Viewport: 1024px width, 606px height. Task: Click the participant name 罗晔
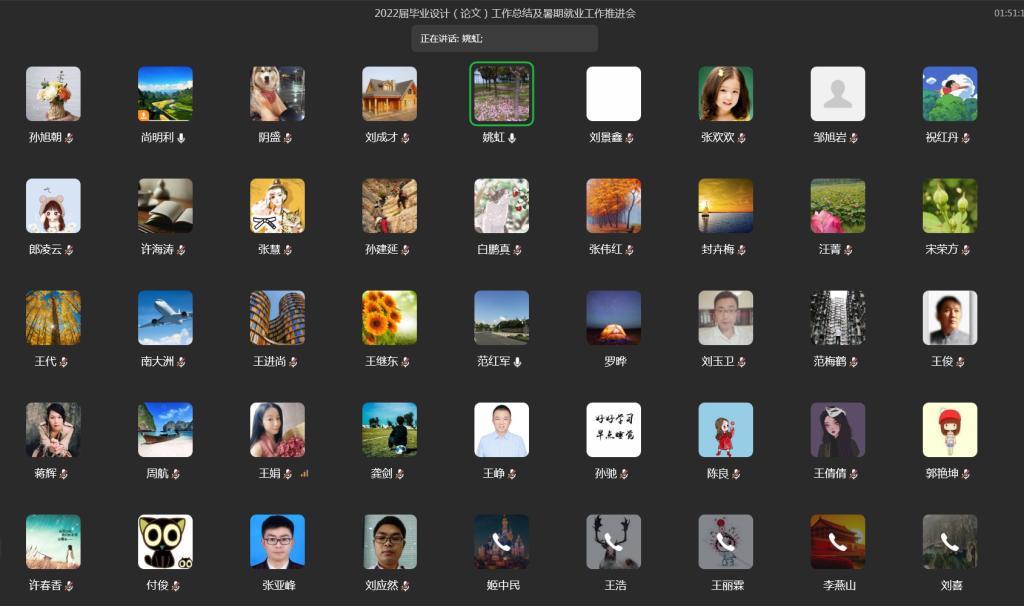(x=615, y=362)
